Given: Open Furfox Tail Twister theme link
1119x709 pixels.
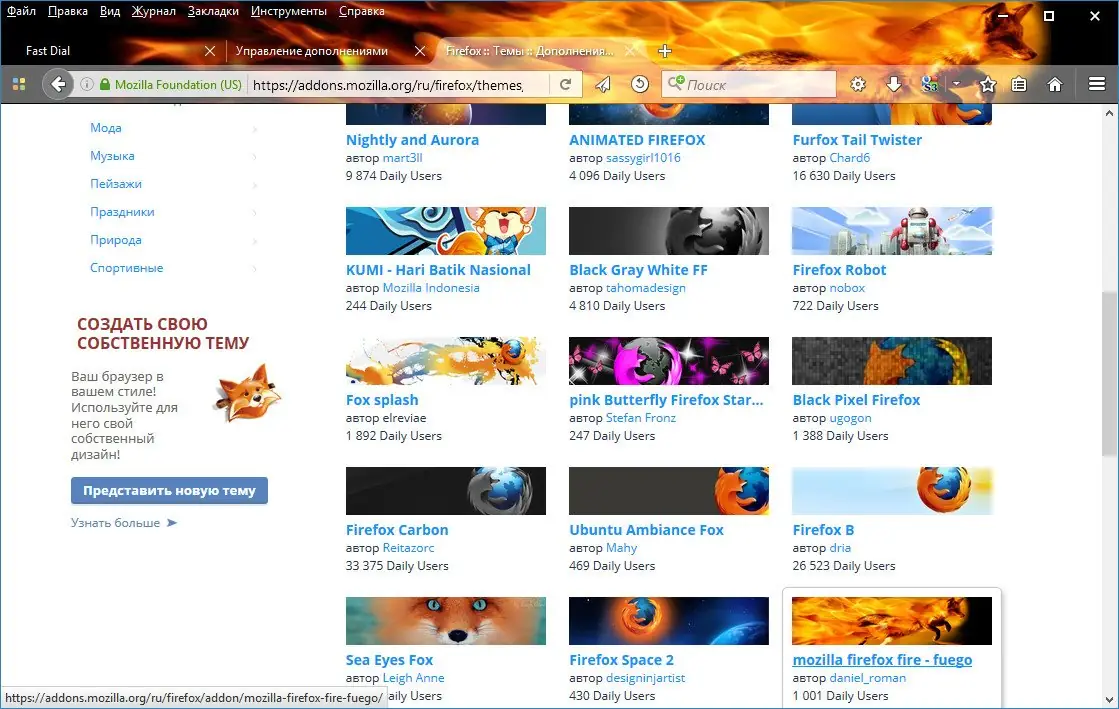Looking at the screenshot, I should tap(857, 140).
